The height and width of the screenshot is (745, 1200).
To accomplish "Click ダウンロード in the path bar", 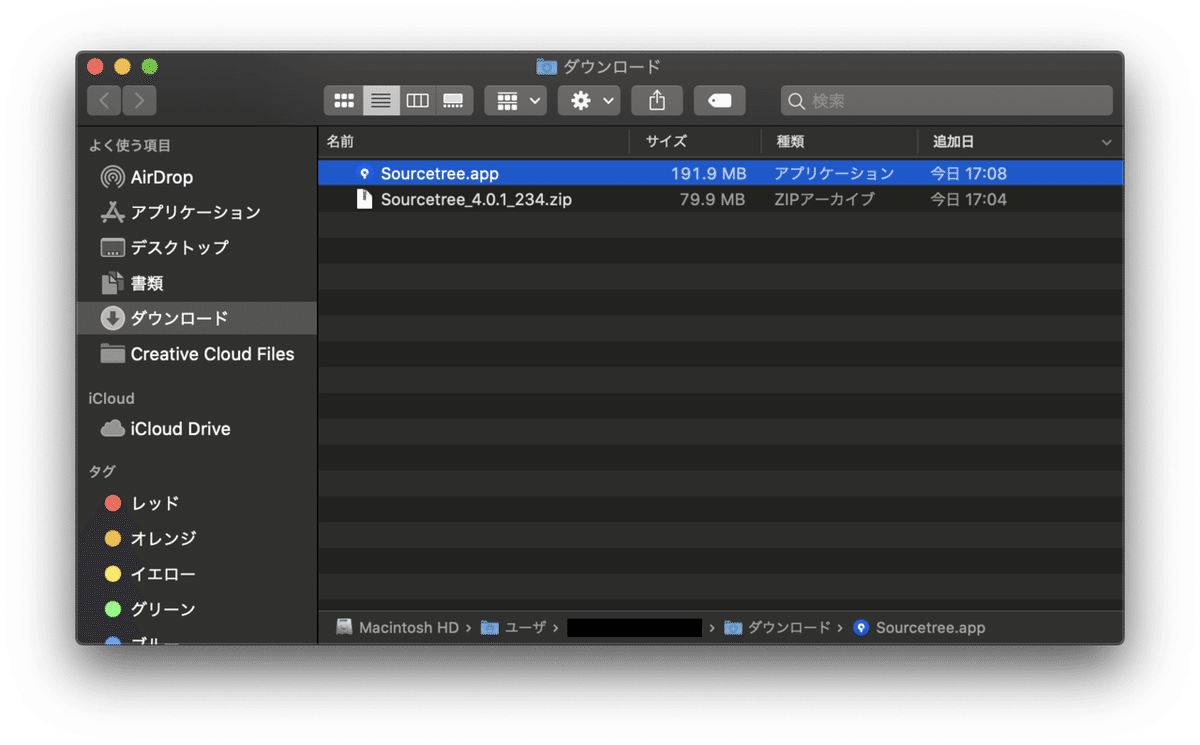I will (778, 628).
